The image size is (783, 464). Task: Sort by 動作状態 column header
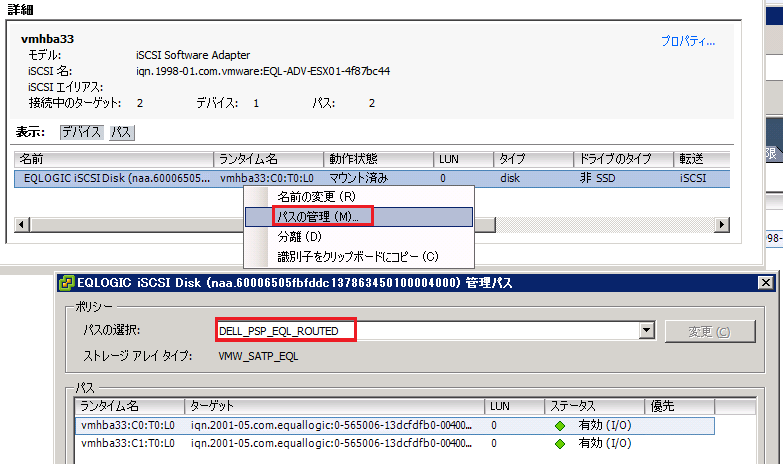tap(379, 159)
